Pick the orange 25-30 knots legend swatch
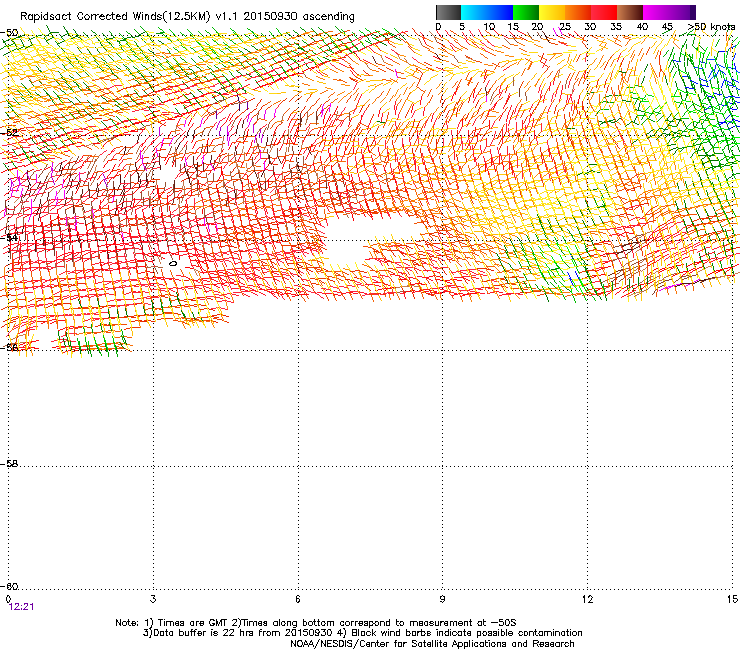This screenshot has width=740, height=650. pyautogui.click(x=578, y=12)
